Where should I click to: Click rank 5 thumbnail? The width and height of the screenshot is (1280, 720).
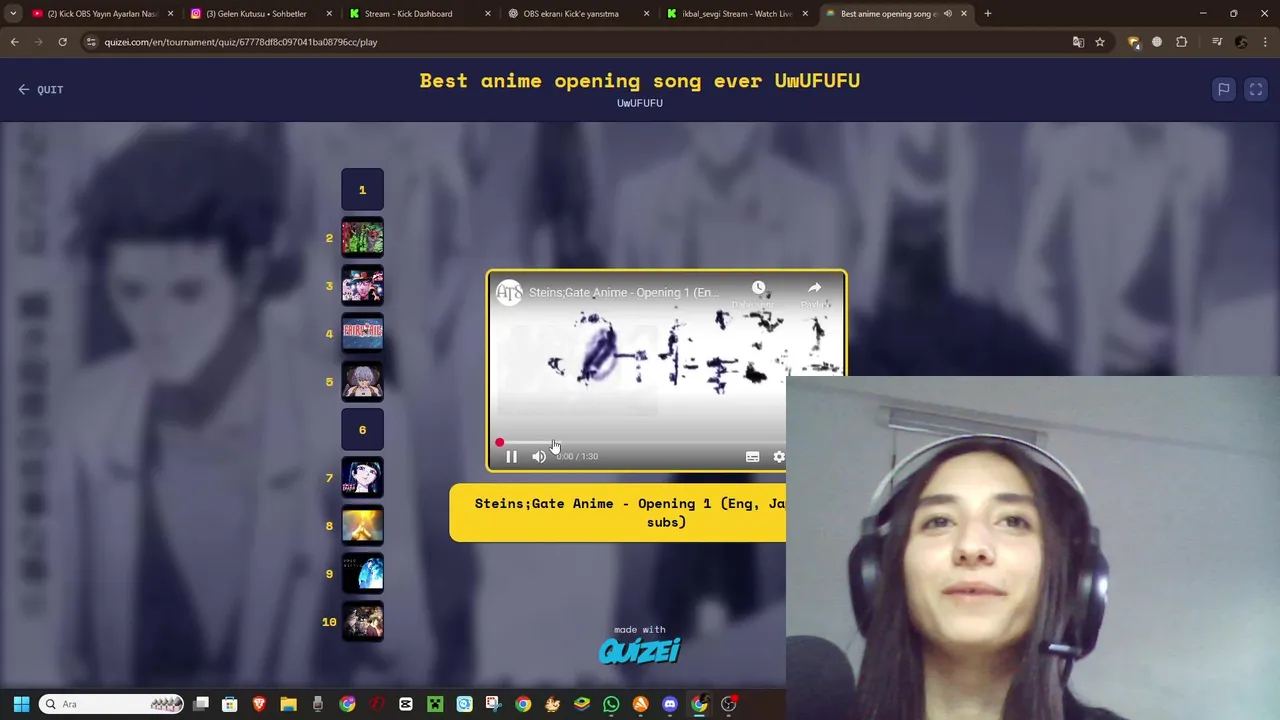362,382
